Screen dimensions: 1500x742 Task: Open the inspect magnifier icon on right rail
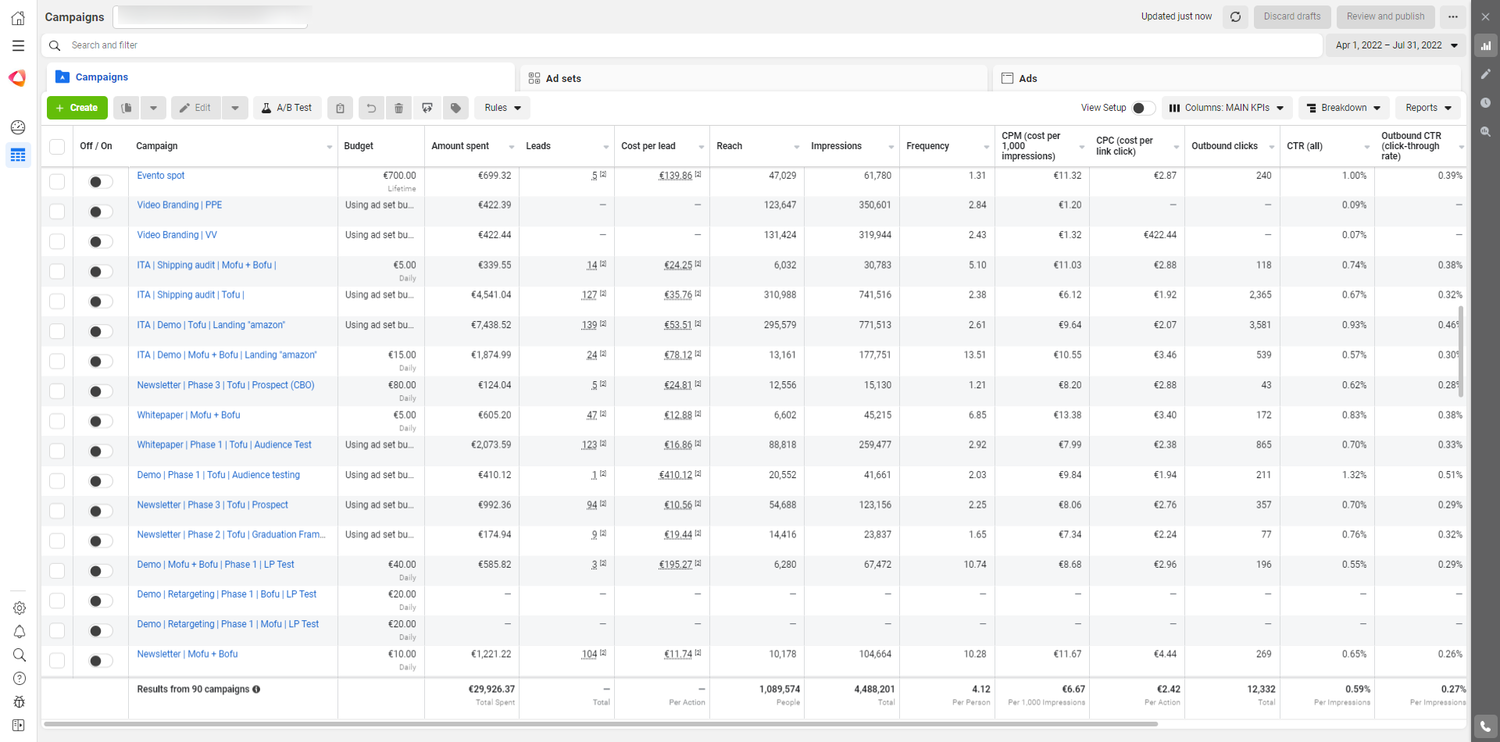(1486, 132)
